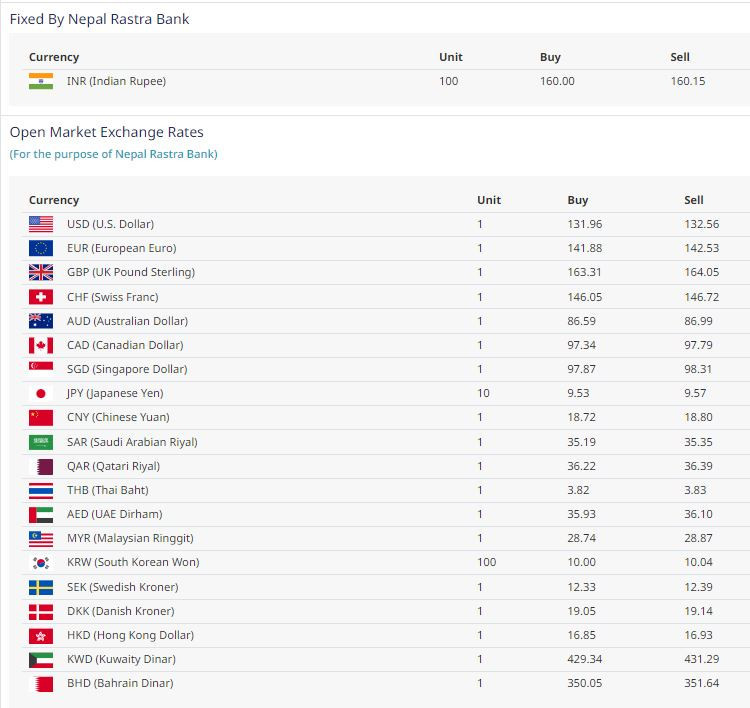Select 'EUR (European Euro)' currency name
750x708 pixels.
(x=121, y=248)
